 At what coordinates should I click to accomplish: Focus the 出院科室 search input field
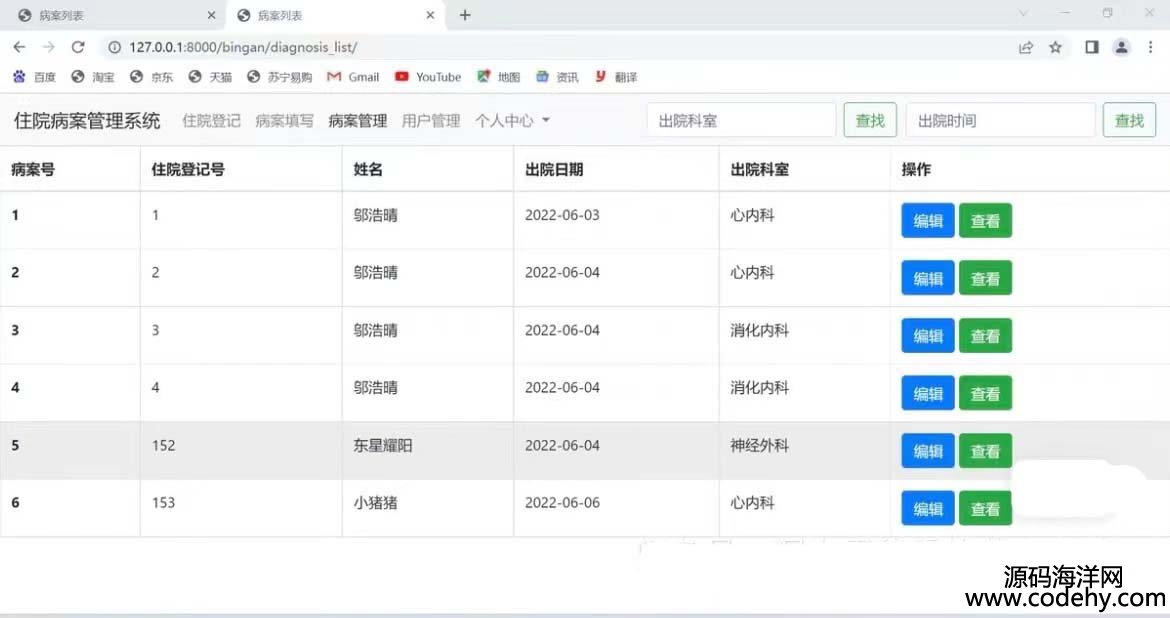pos(741,121)
